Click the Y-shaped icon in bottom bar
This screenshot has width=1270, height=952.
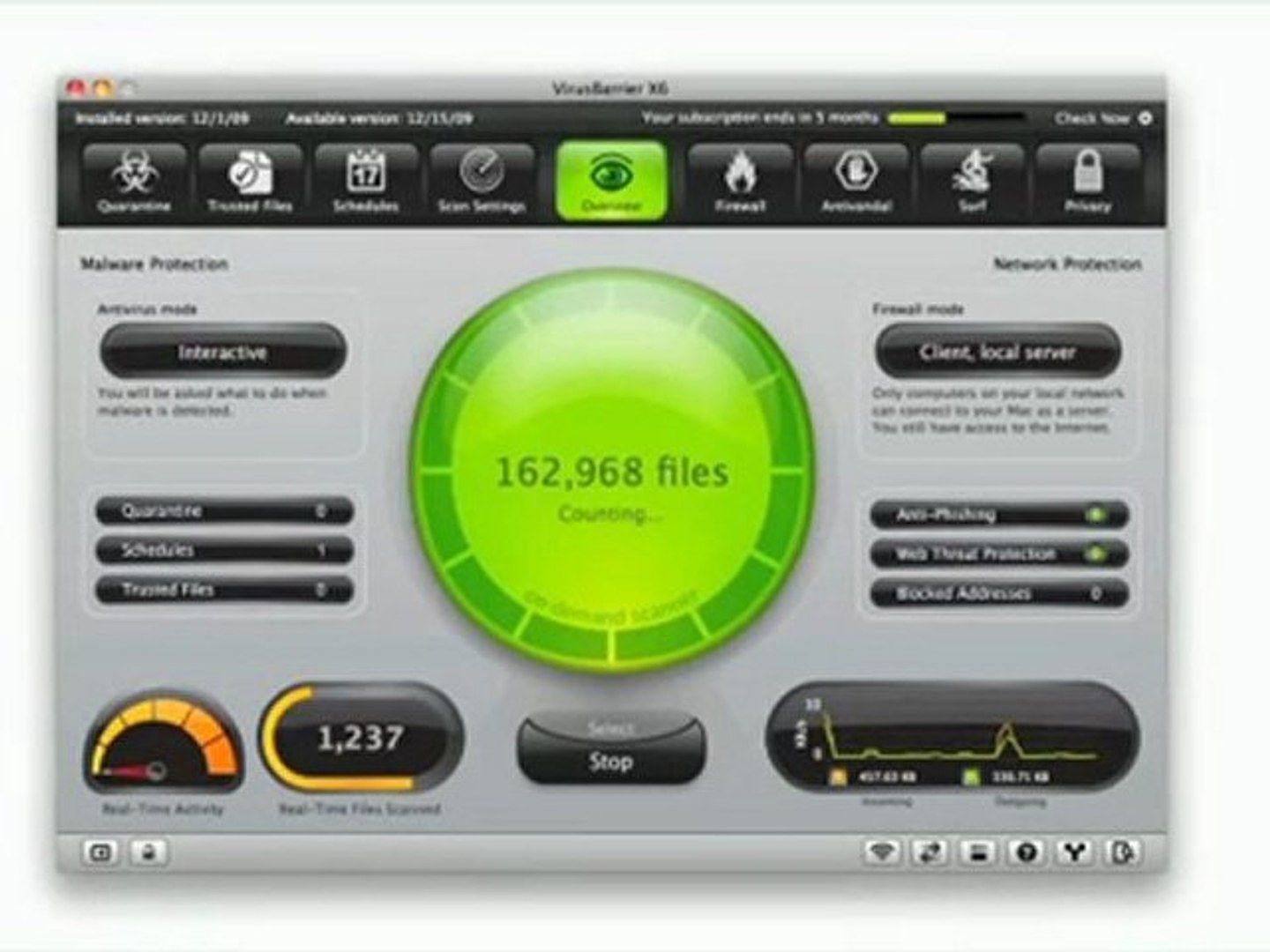[1074, 852]
